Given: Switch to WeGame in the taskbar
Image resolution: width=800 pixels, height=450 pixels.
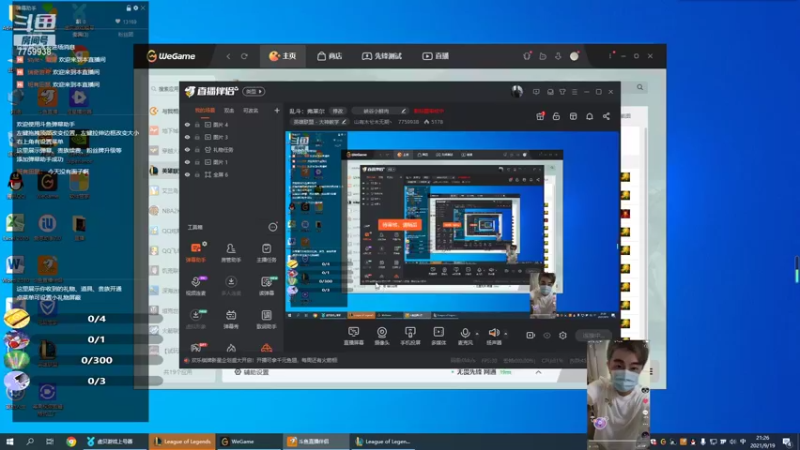Looking at the screenshot, I should tap(247, 441).
